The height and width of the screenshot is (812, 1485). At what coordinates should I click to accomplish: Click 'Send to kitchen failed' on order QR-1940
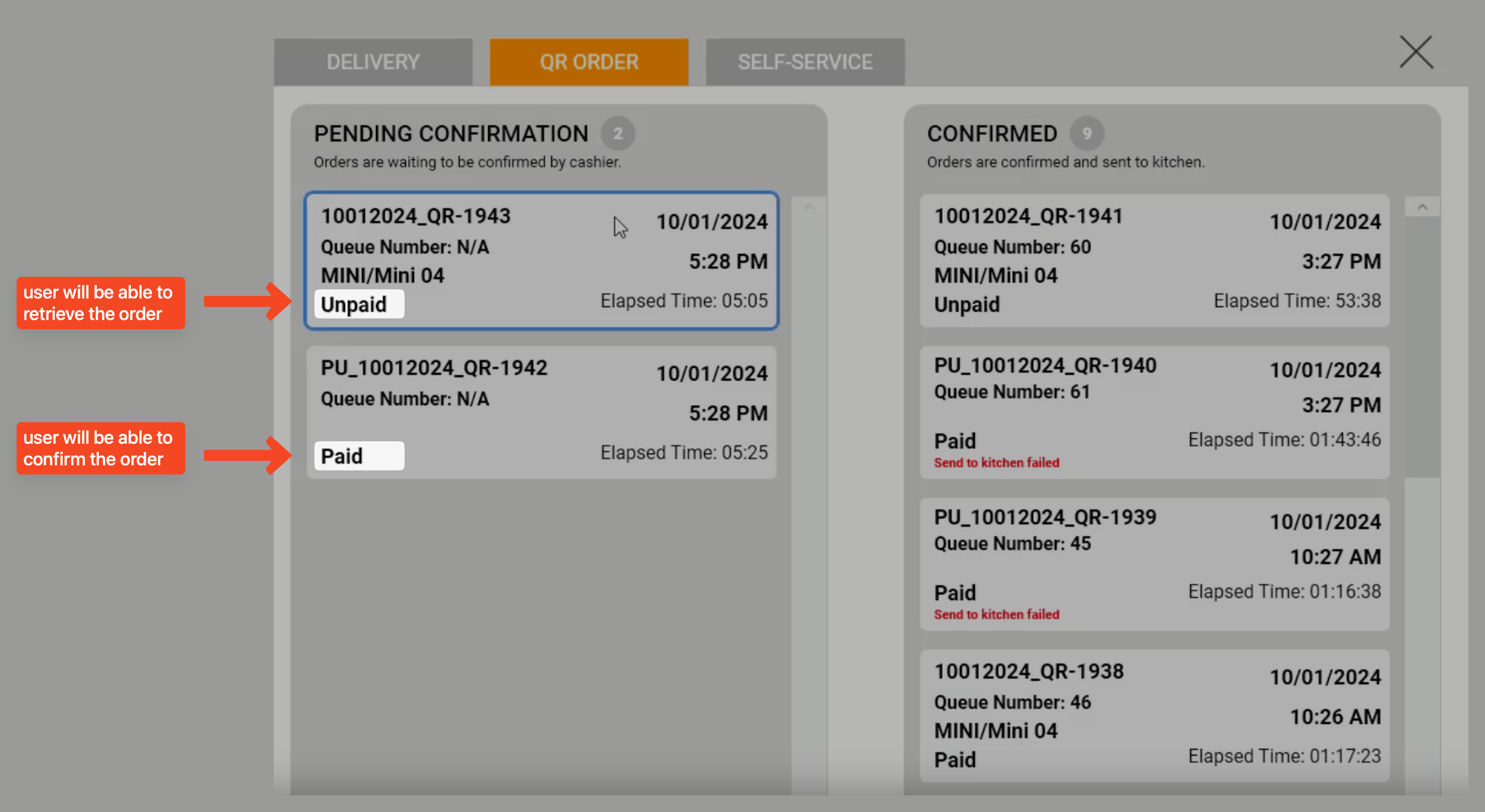996,463
